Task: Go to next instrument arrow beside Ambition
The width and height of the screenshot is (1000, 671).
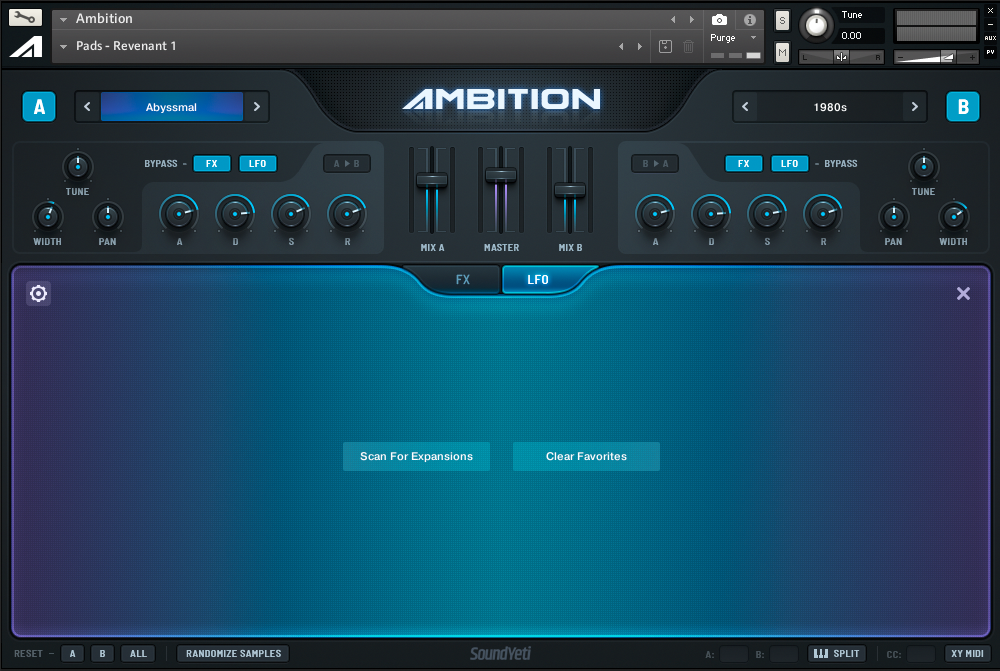Action: click(x=691, y=20)
